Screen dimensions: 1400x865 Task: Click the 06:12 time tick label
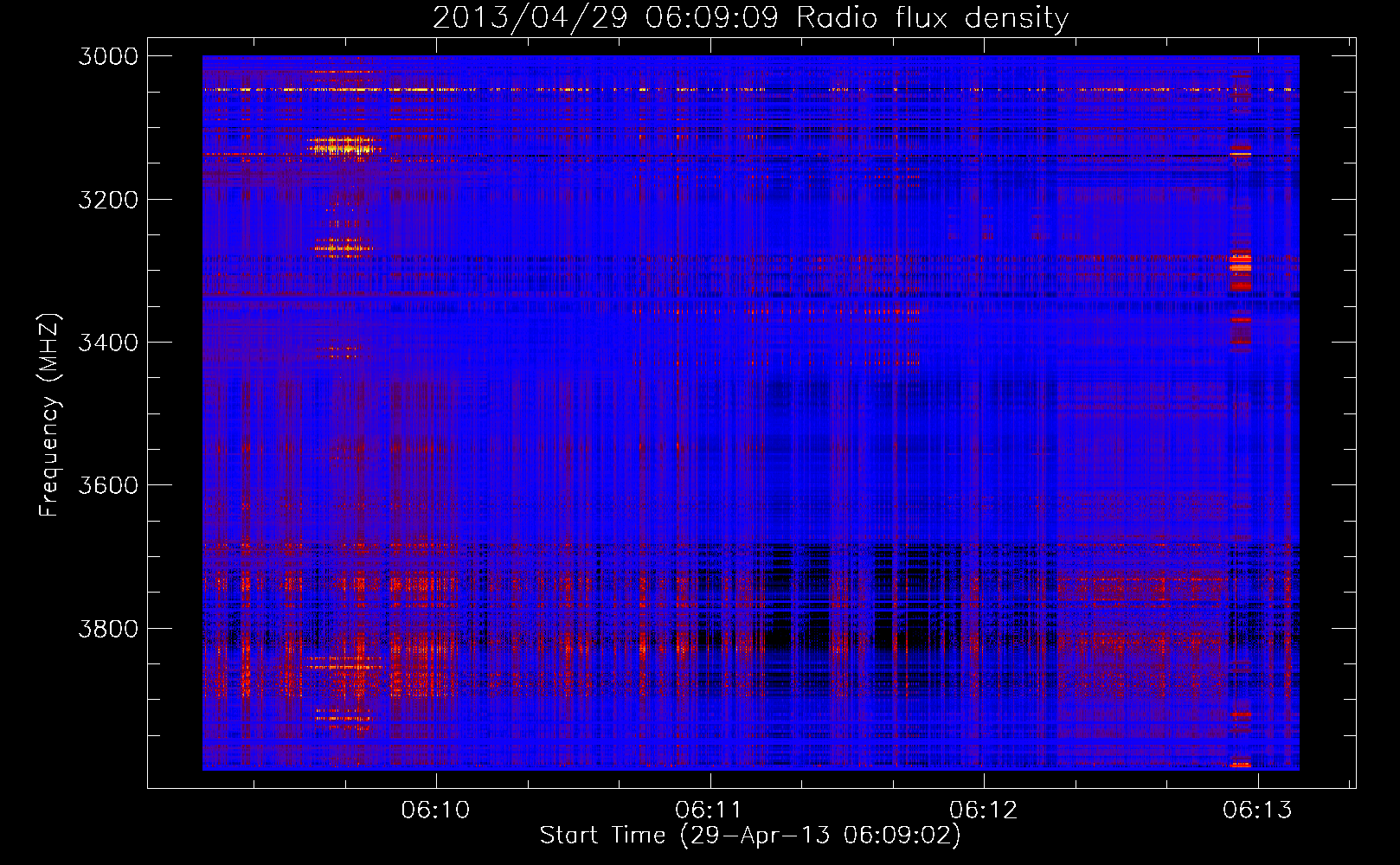983,810
